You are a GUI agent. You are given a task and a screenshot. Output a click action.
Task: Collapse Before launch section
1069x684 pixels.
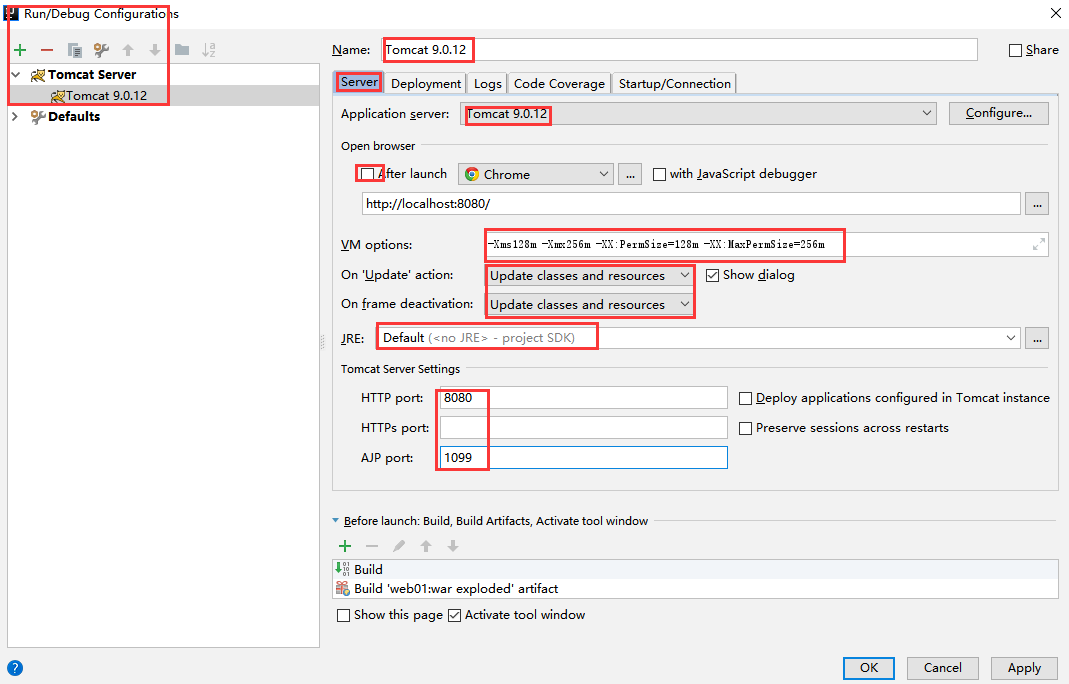coord(335,520)
